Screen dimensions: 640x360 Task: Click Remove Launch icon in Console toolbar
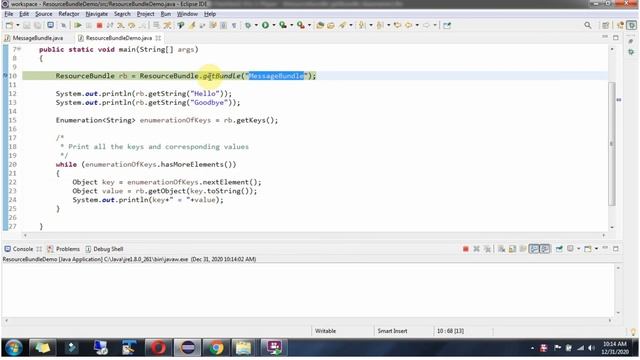tap(476, 249)
